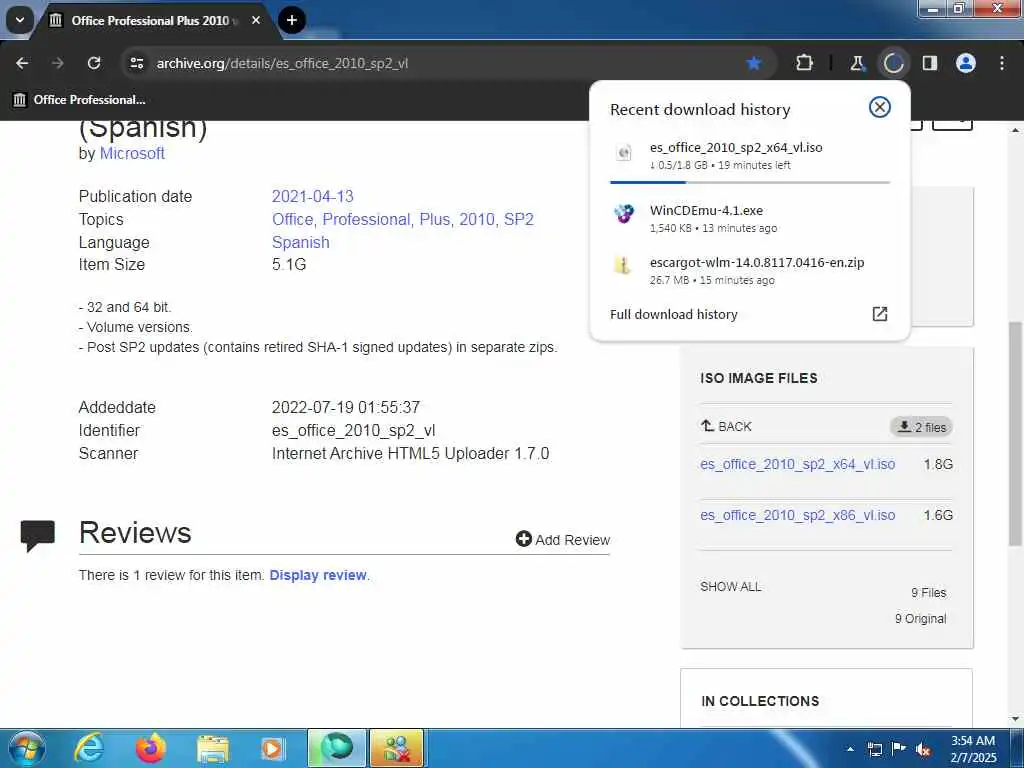Open Windows Explorer folder icon in taskbar
This screenshot has height=768, width=1024.
tap(212, 748)
